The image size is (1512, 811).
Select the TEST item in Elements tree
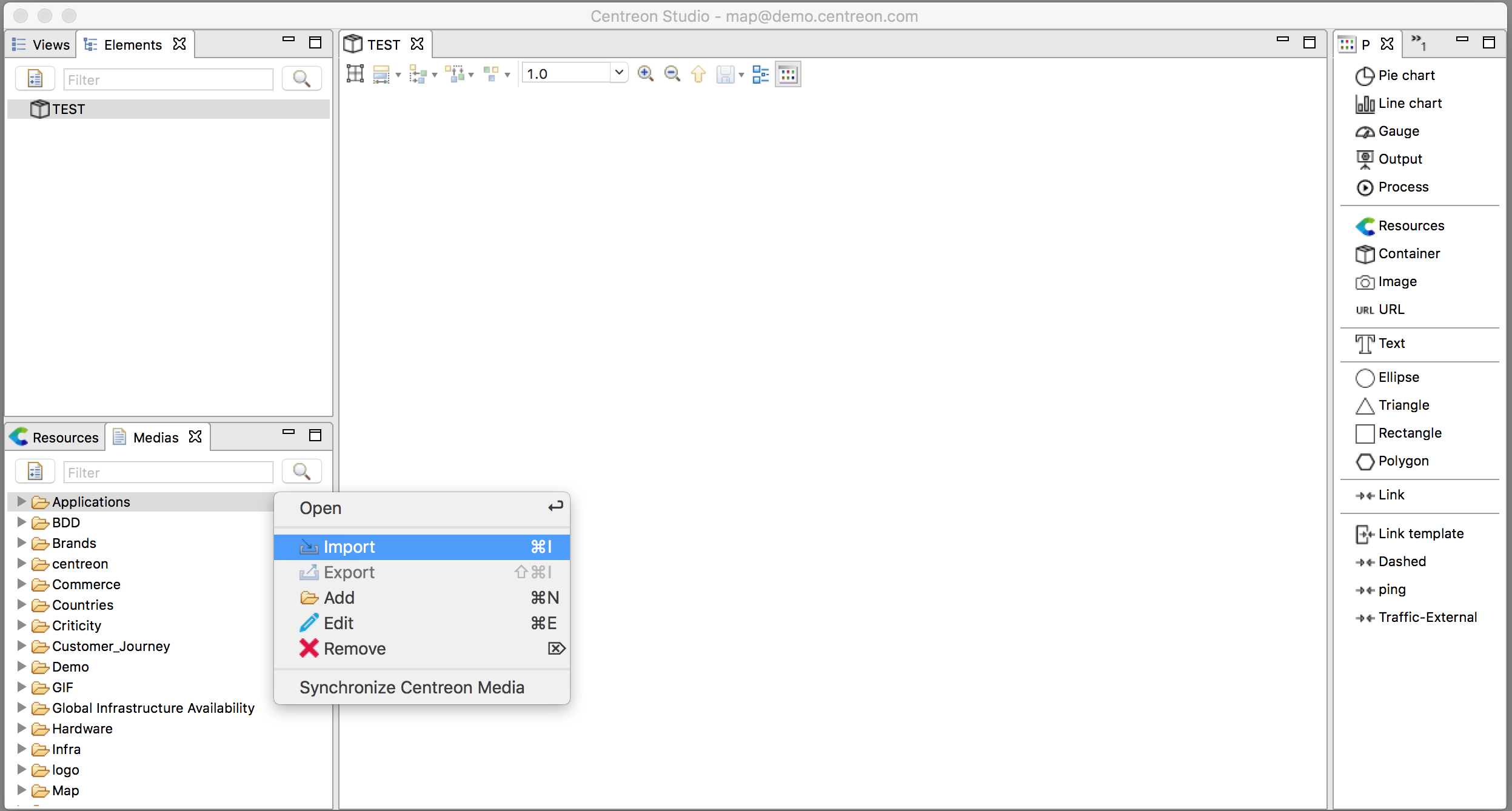coord(69,109)
